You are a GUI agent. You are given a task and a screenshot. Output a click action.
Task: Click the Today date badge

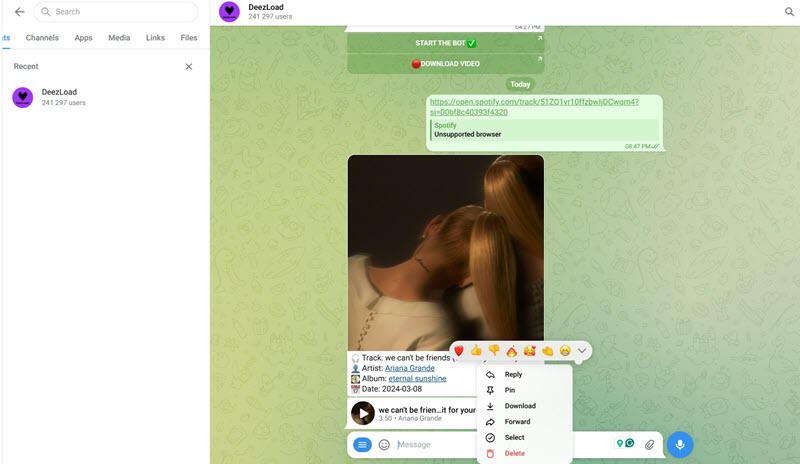tap(520, 84)
